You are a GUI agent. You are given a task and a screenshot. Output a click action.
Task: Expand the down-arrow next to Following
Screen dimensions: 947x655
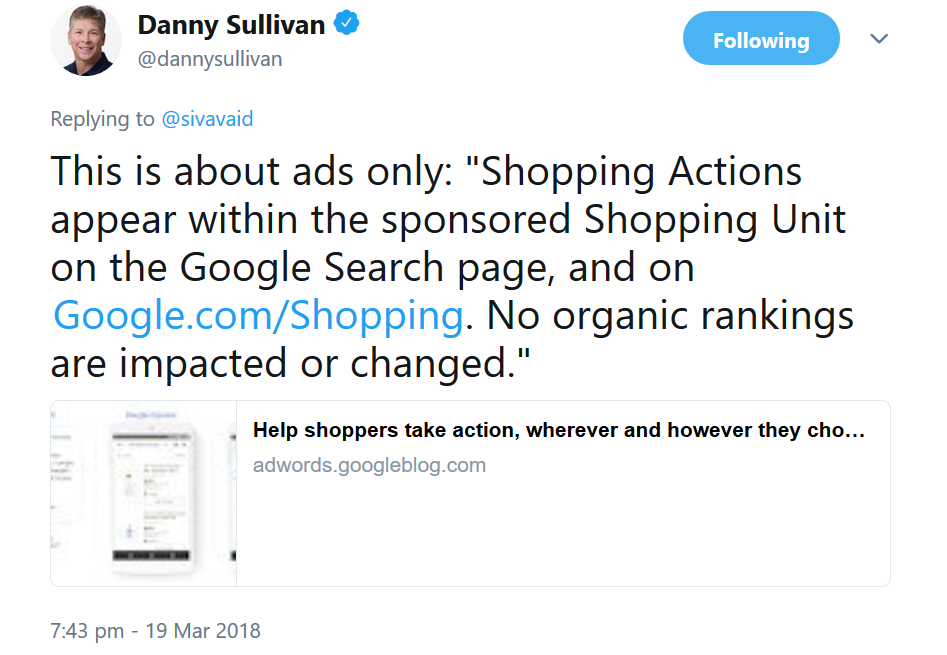(x=878, y=38)
